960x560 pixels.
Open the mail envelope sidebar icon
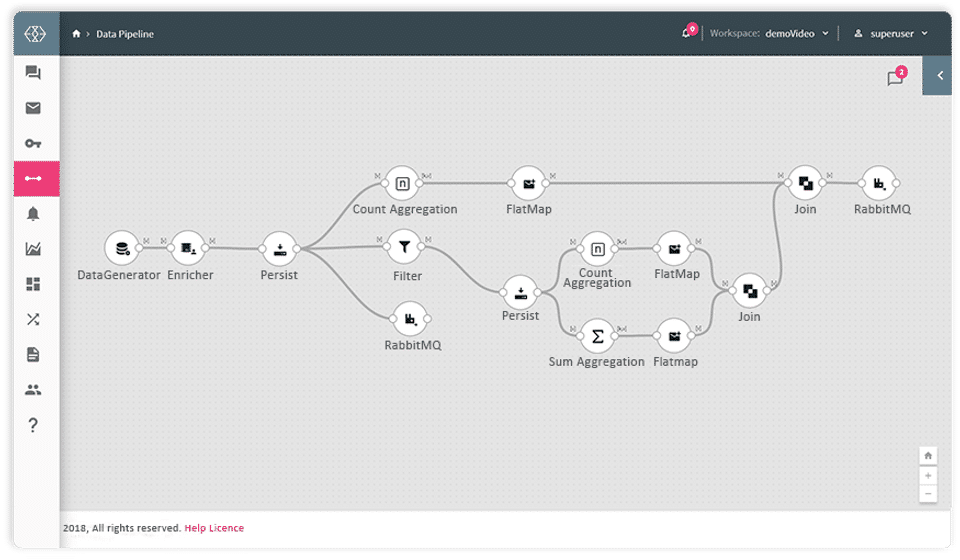33,108
